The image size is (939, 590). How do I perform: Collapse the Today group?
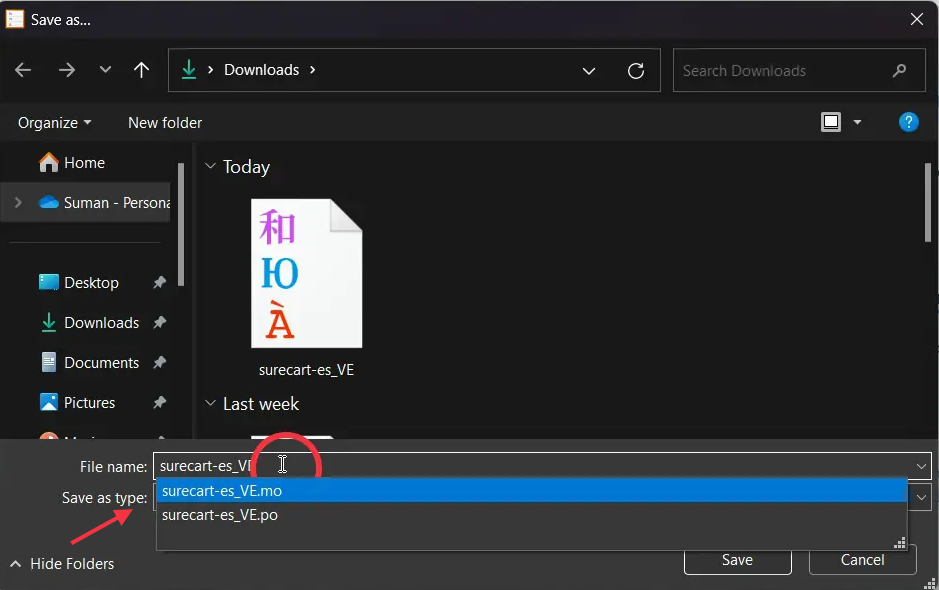(210, 167)
